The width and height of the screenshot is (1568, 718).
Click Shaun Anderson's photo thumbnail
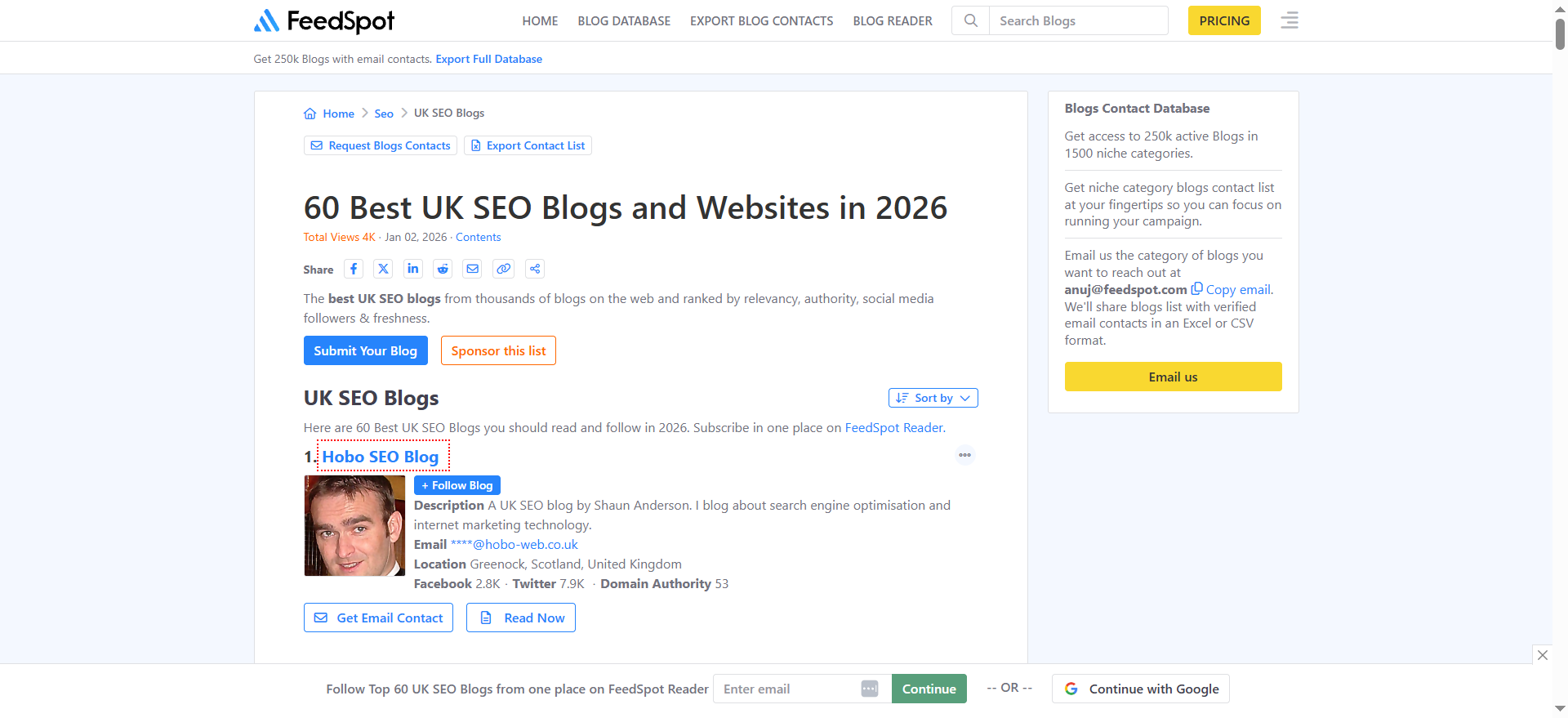(354, 526)
